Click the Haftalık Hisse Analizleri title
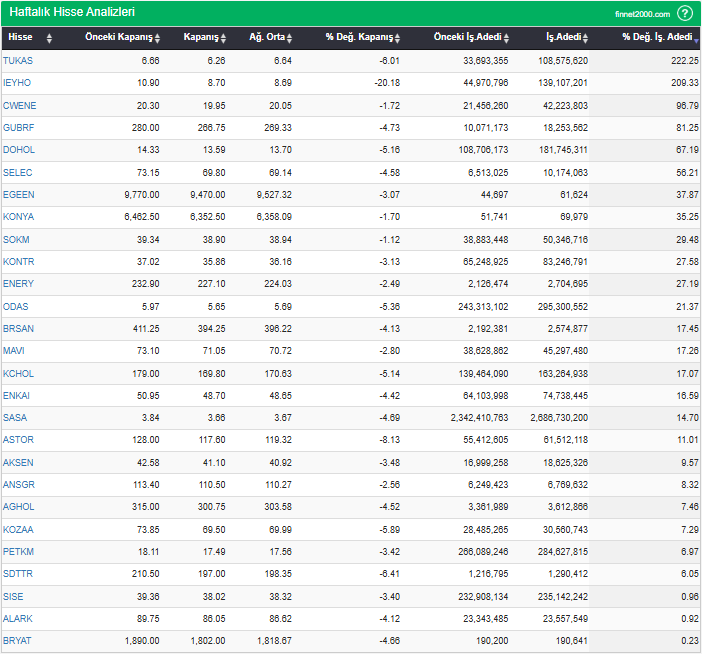 pyautogui.click(x=72, y=13)
